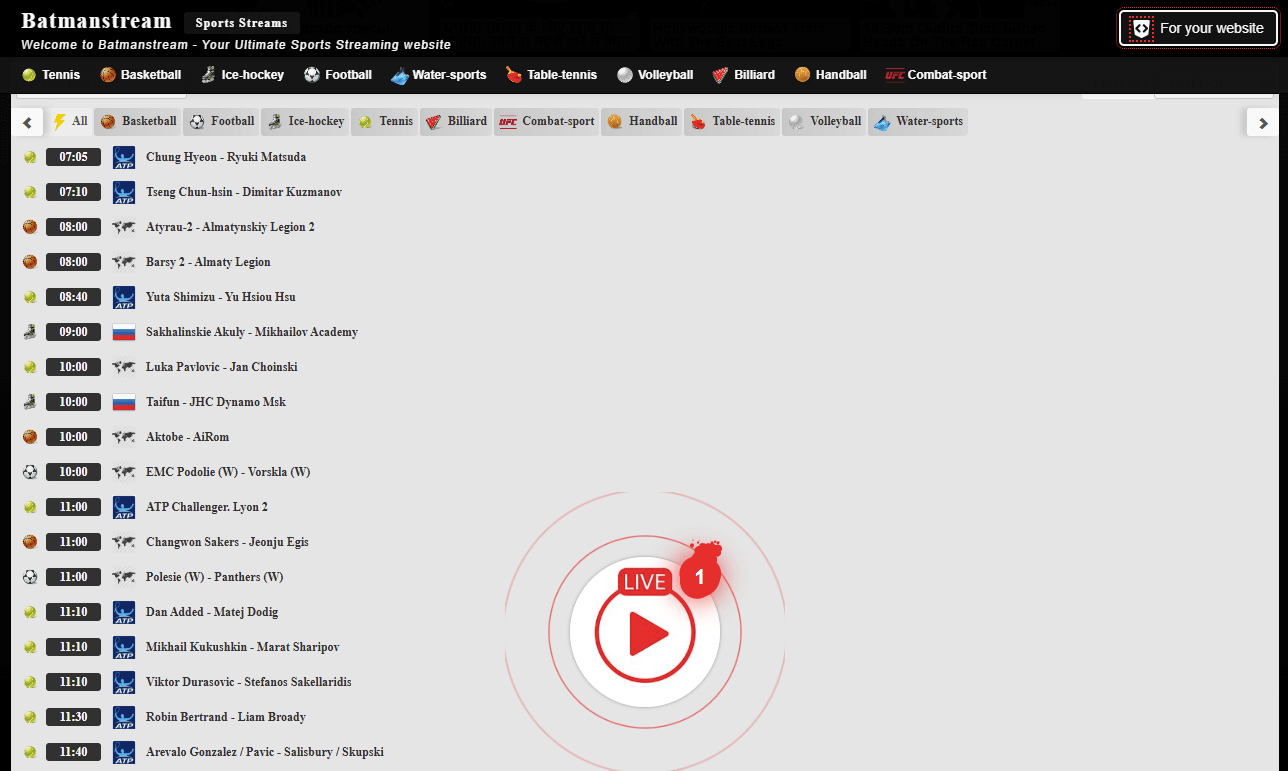Click football icon beside EMC Podolie match
This screenshot has width=1288, height=771.
pyautogui.click(x=30, y=472)
